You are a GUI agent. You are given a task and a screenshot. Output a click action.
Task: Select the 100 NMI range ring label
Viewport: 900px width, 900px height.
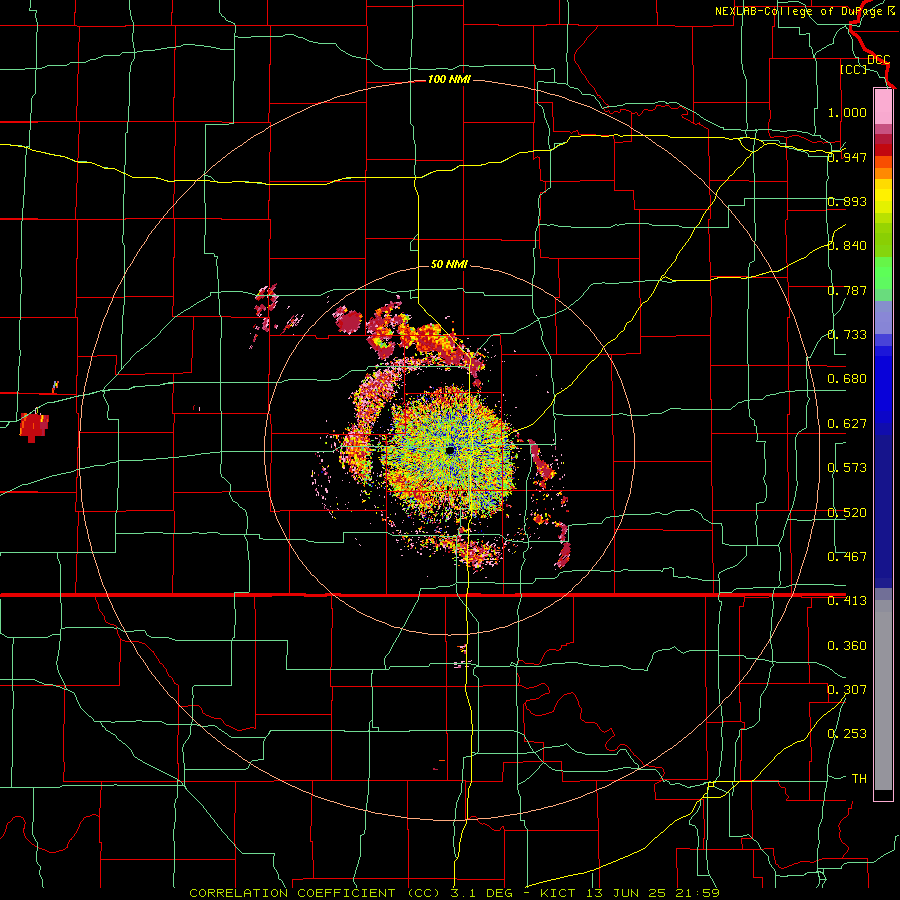click(449, 79)
